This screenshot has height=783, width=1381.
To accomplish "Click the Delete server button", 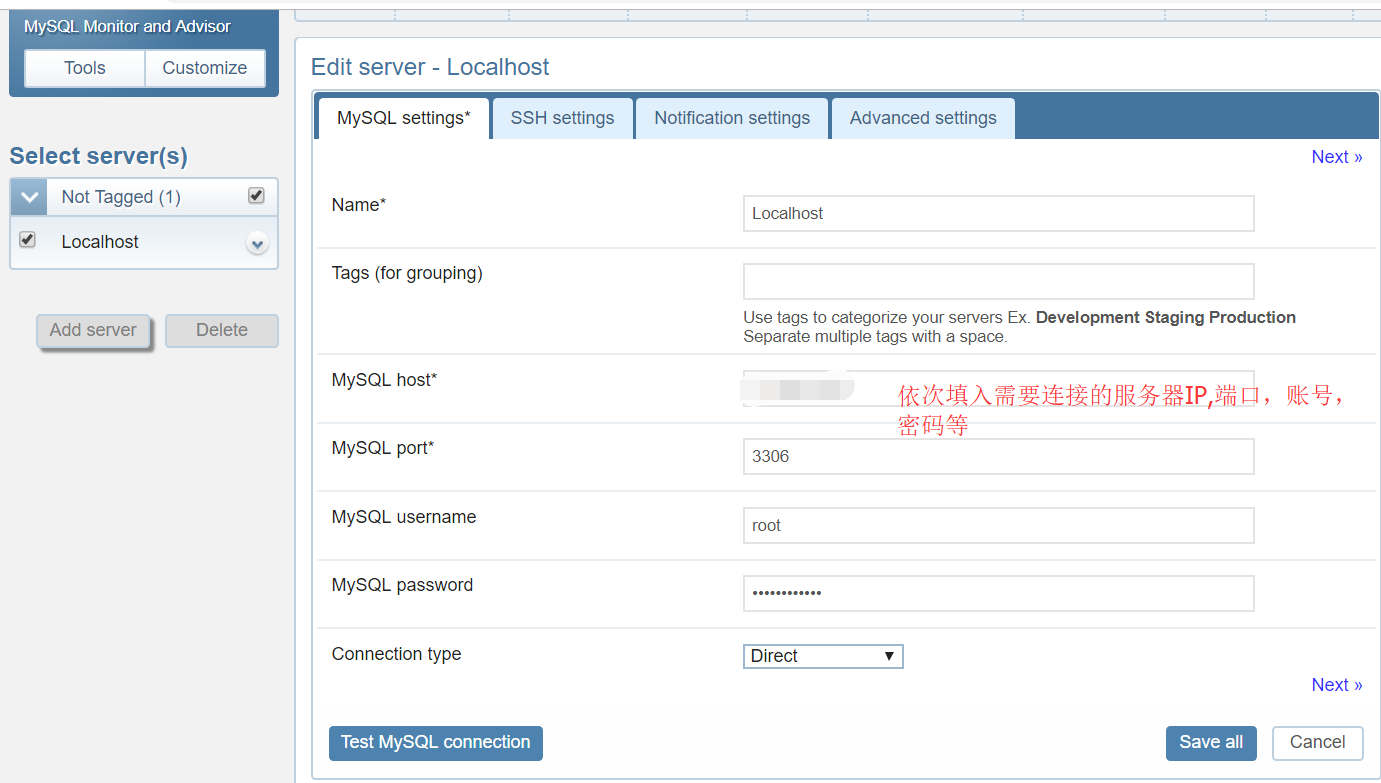I will 221,330.
